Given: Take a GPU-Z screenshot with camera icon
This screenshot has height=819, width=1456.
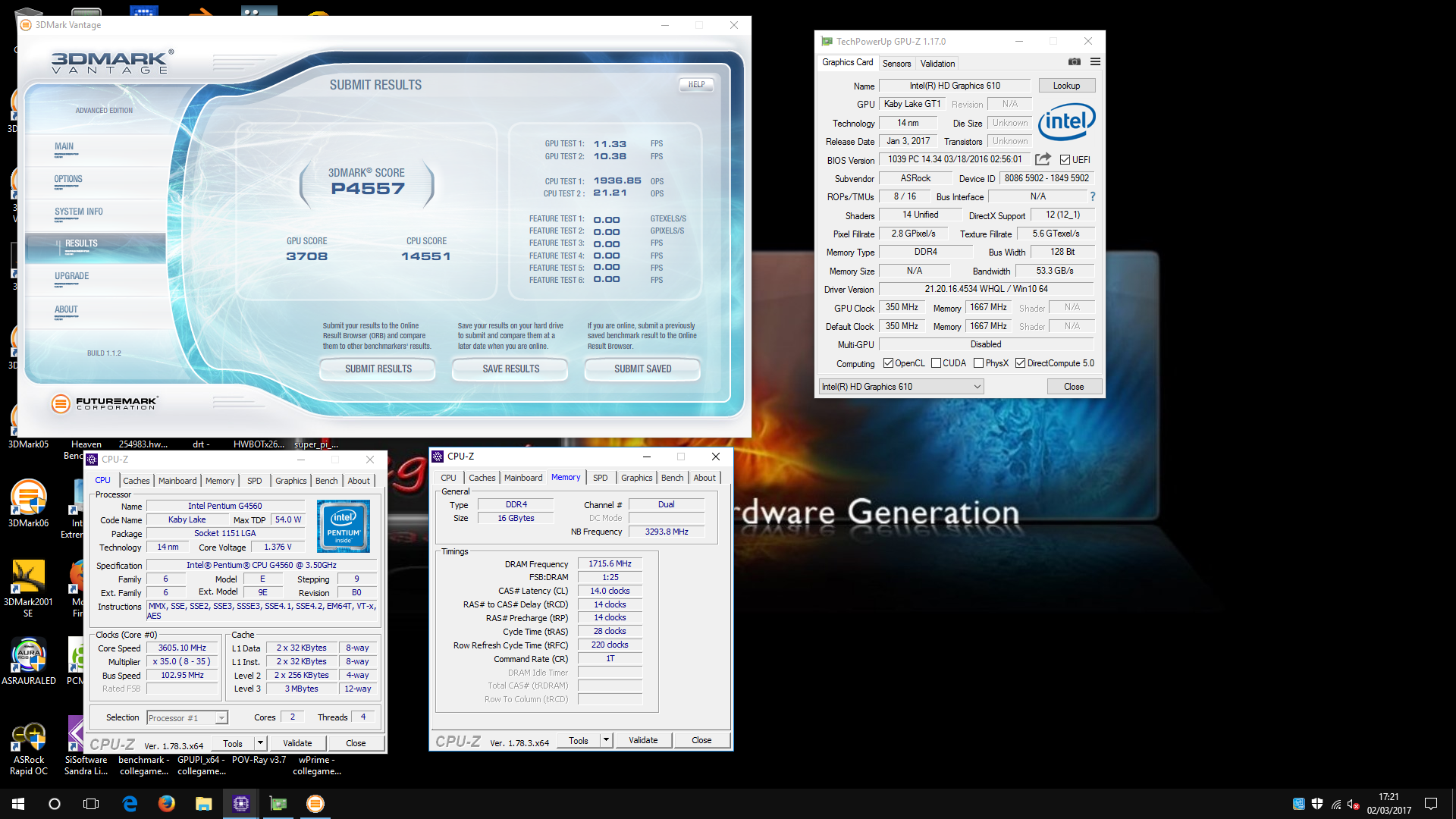Looking at the screenshot, I should pyautogui.click(x=1074, y=62).
